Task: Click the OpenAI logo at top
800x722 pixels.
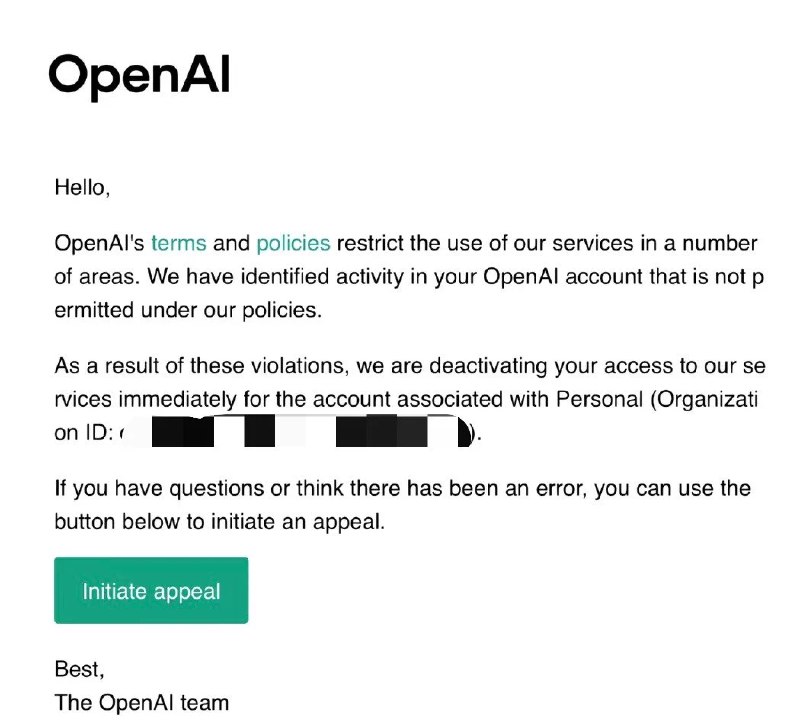Action: [139, 77]
